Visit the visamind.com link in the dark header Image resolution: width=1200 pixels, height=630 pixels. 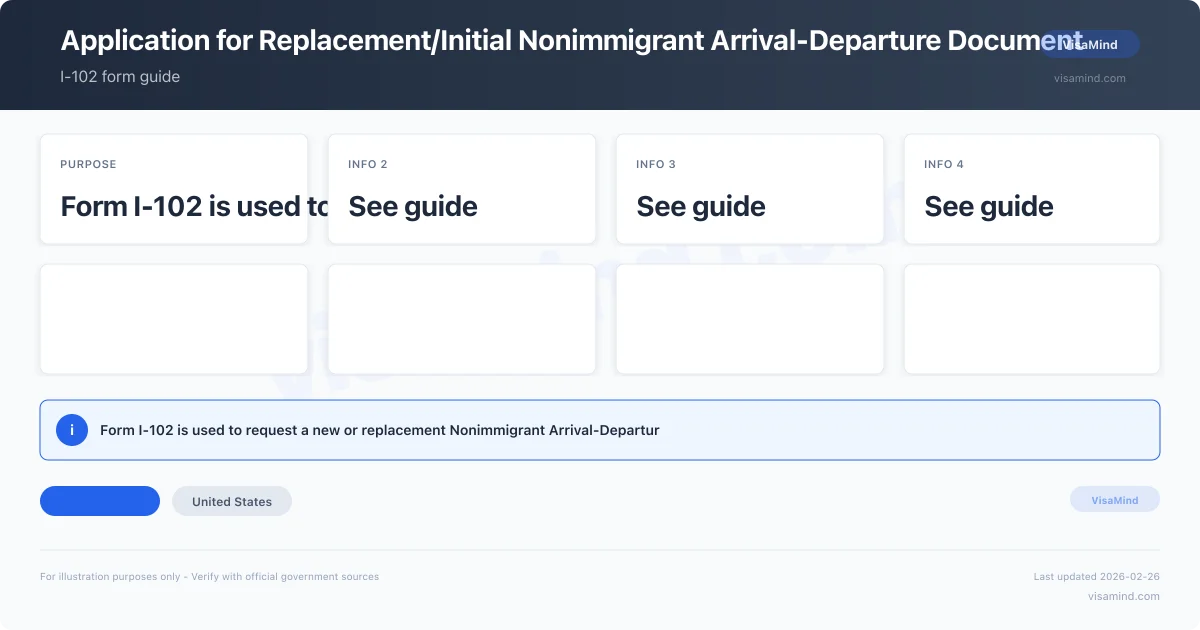pos(1090,78)
